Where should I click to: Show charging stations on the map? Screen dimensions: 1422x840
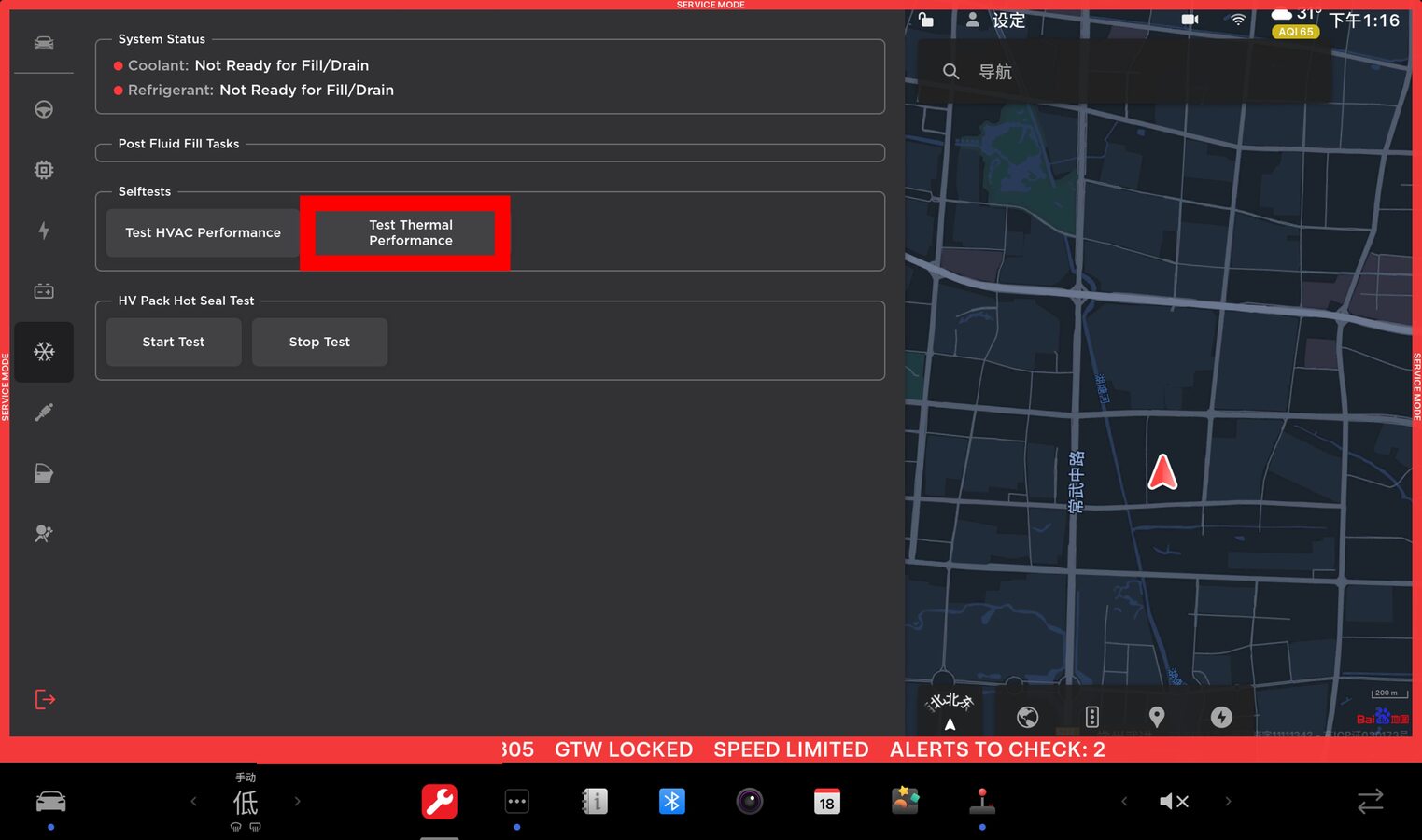pos(1220,717)
